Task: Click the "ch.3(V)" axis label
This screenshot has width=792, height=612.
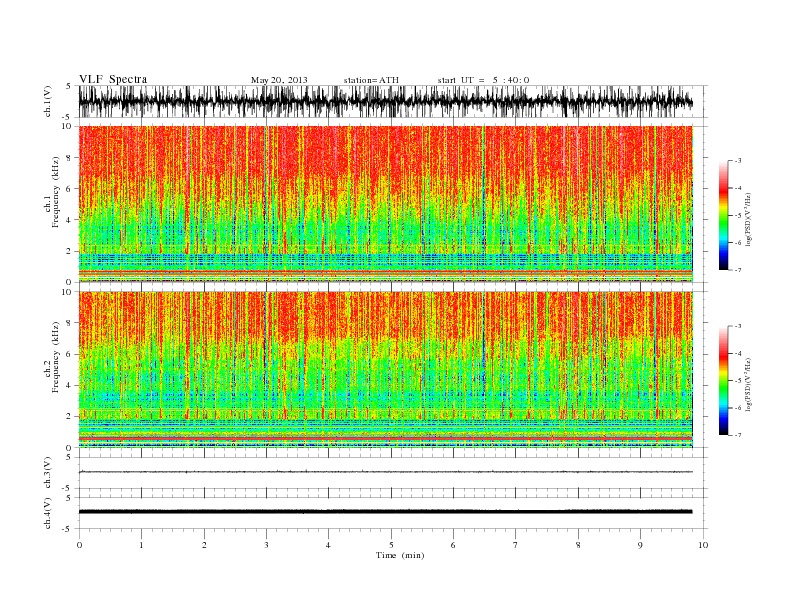Action: point(48,472)
